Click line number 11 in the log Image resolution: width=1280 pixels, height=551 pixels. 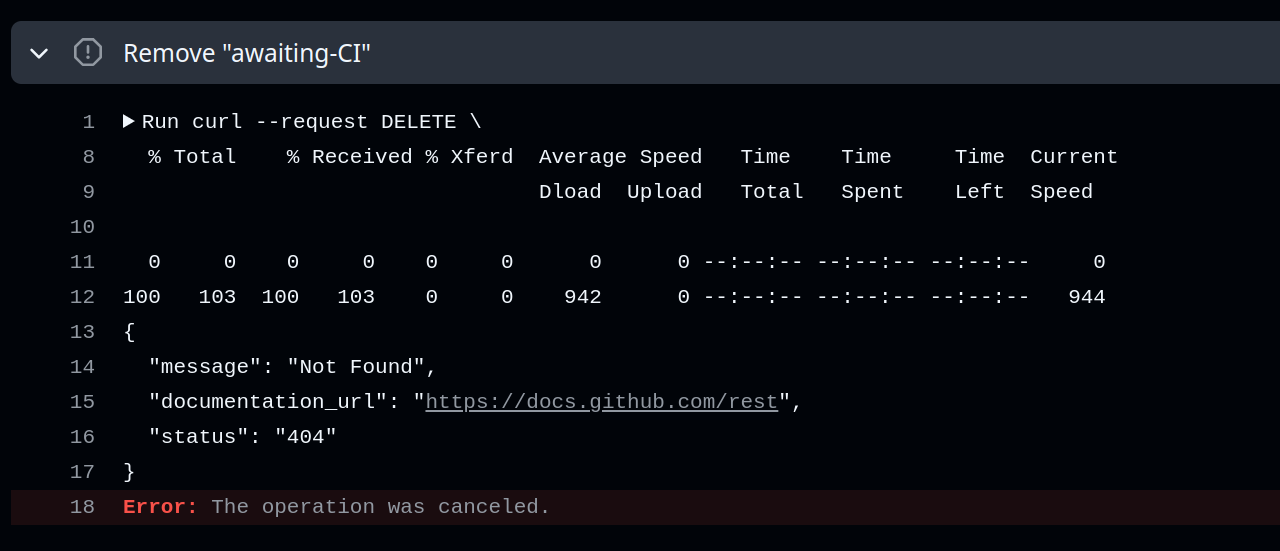pyautogui.click(x=82, y=262)
